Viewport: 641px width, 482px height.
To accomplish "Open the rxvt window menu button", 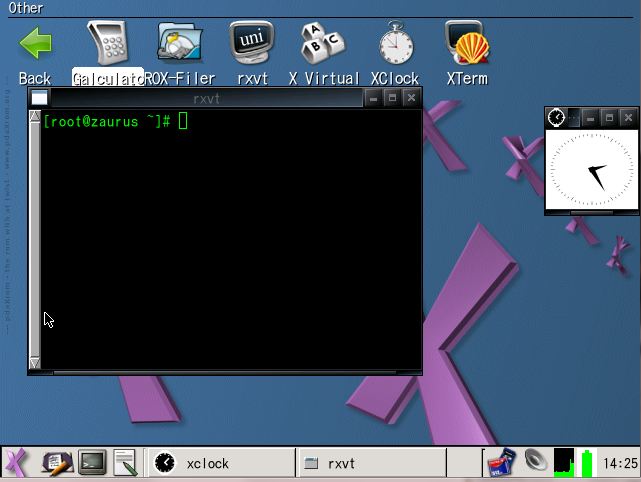I will pos(39,98).
